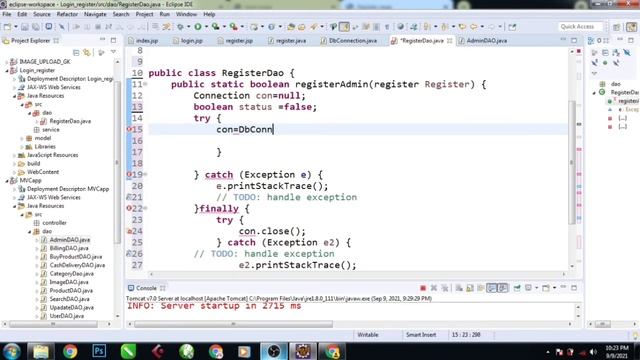Click the Quick Access search field
Image resolution: width=640 pixels, height=360 pixels.
click(x=580, y=27)
